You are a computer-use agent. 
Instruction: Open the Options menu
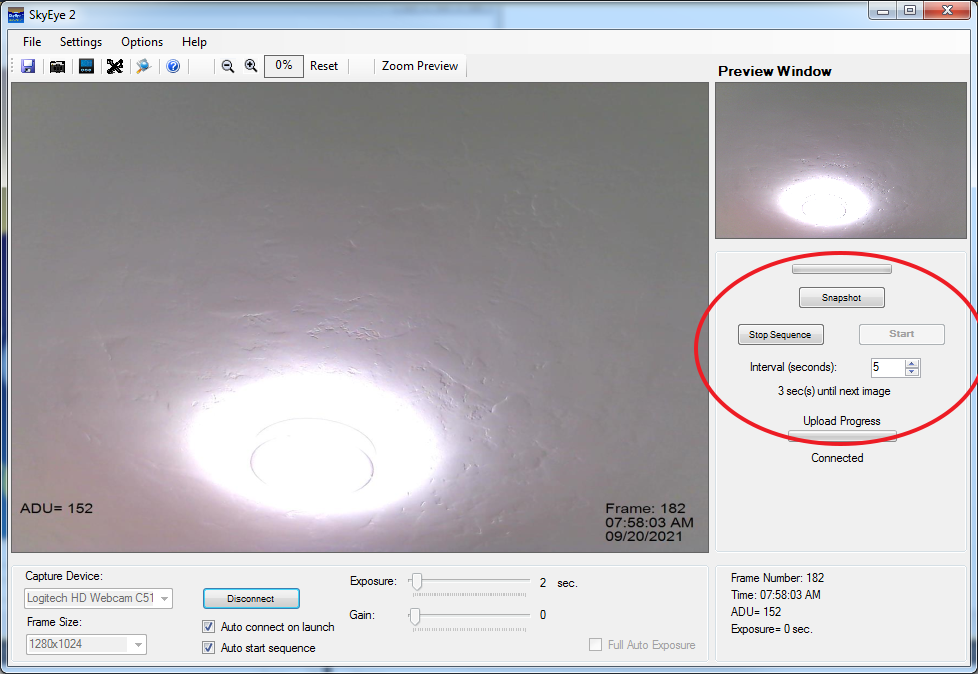pyautogui.click(x=142, y=42)
